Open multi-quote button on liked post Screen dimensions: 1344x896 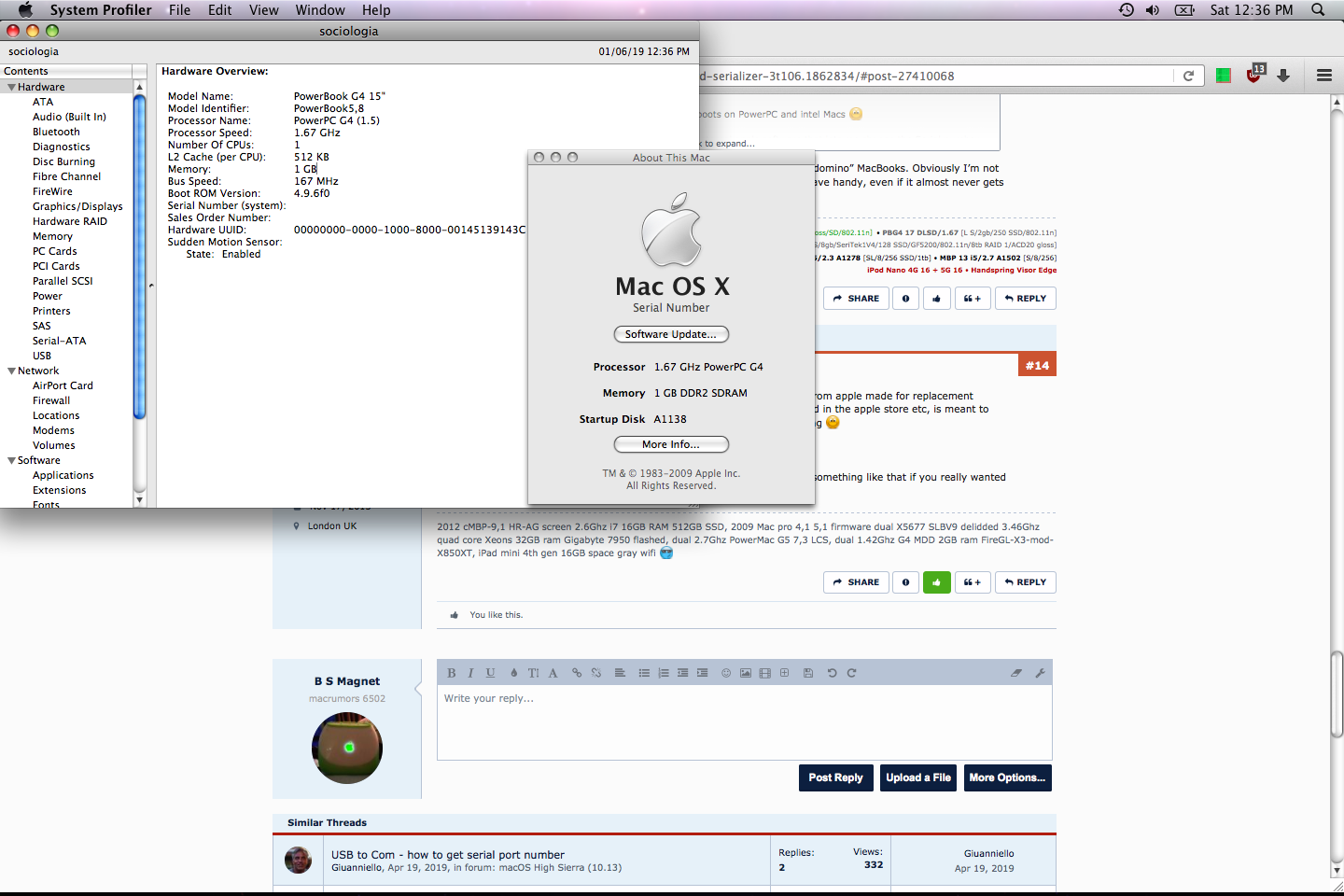973,582
